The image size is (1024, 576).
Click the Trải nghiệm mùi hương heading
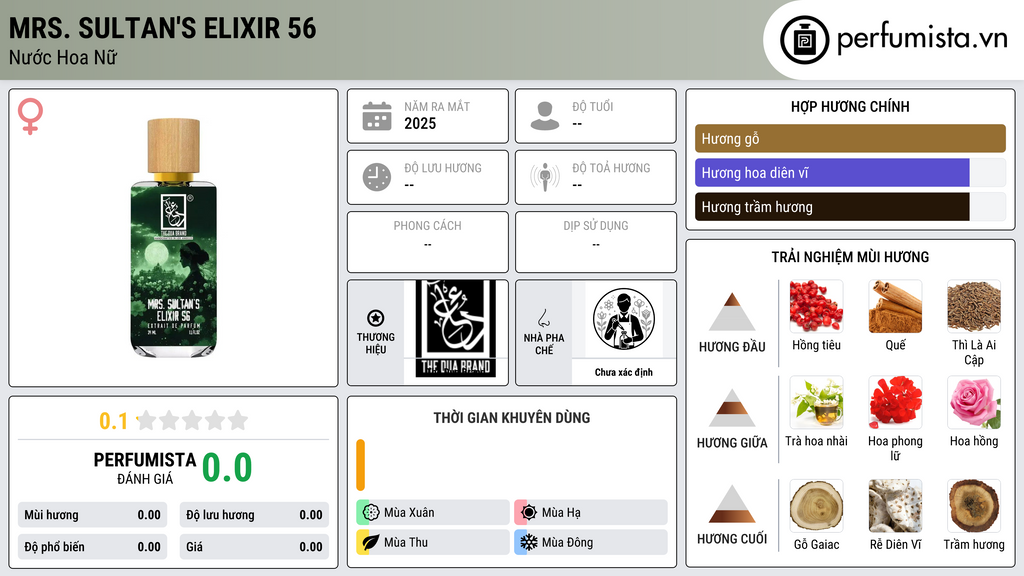click(850, 257)
